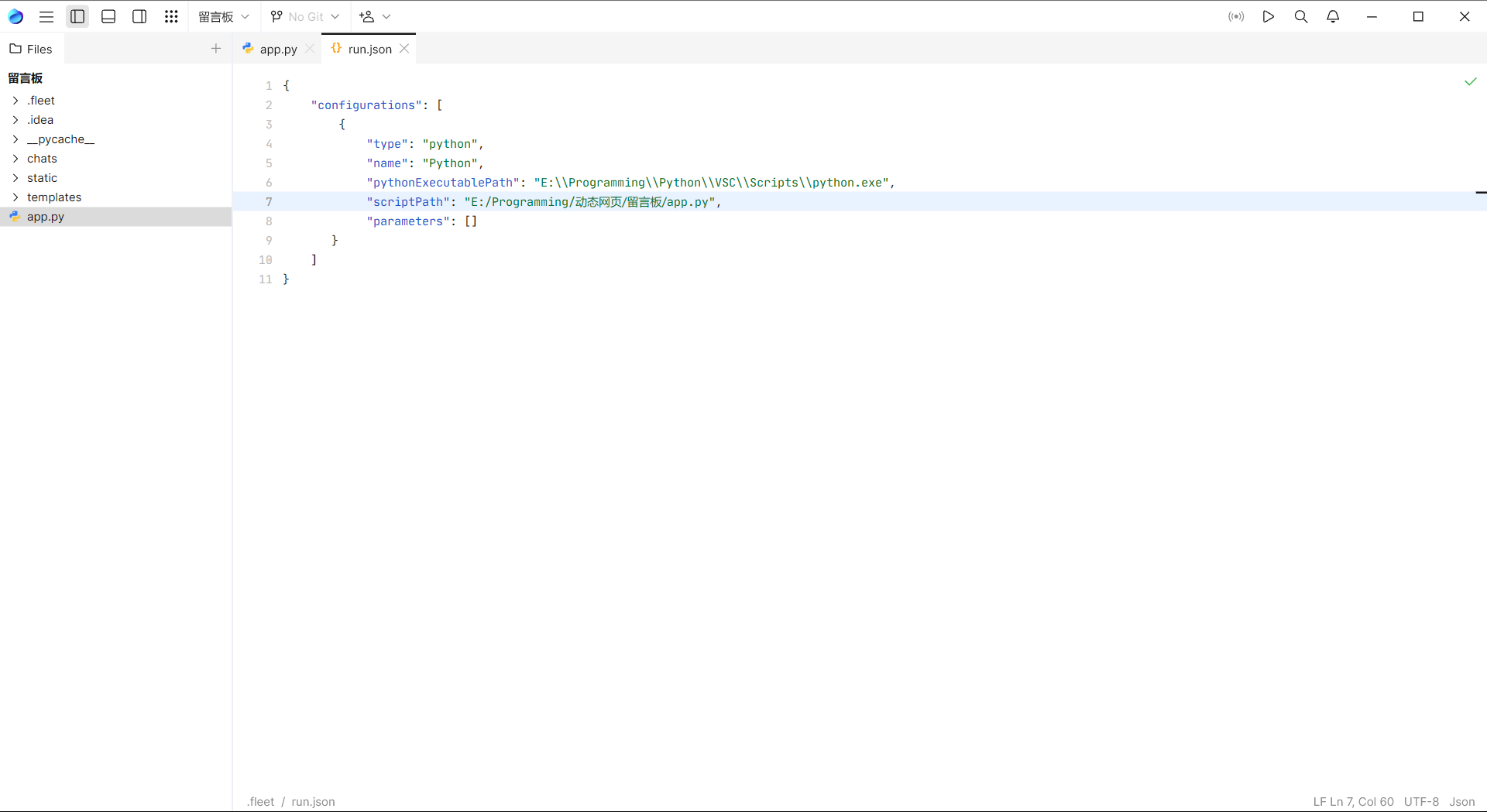The height and width of the screenshot is (812, 1487).
Task: Toggle the right sidebar panel
Action: (139, 16)
